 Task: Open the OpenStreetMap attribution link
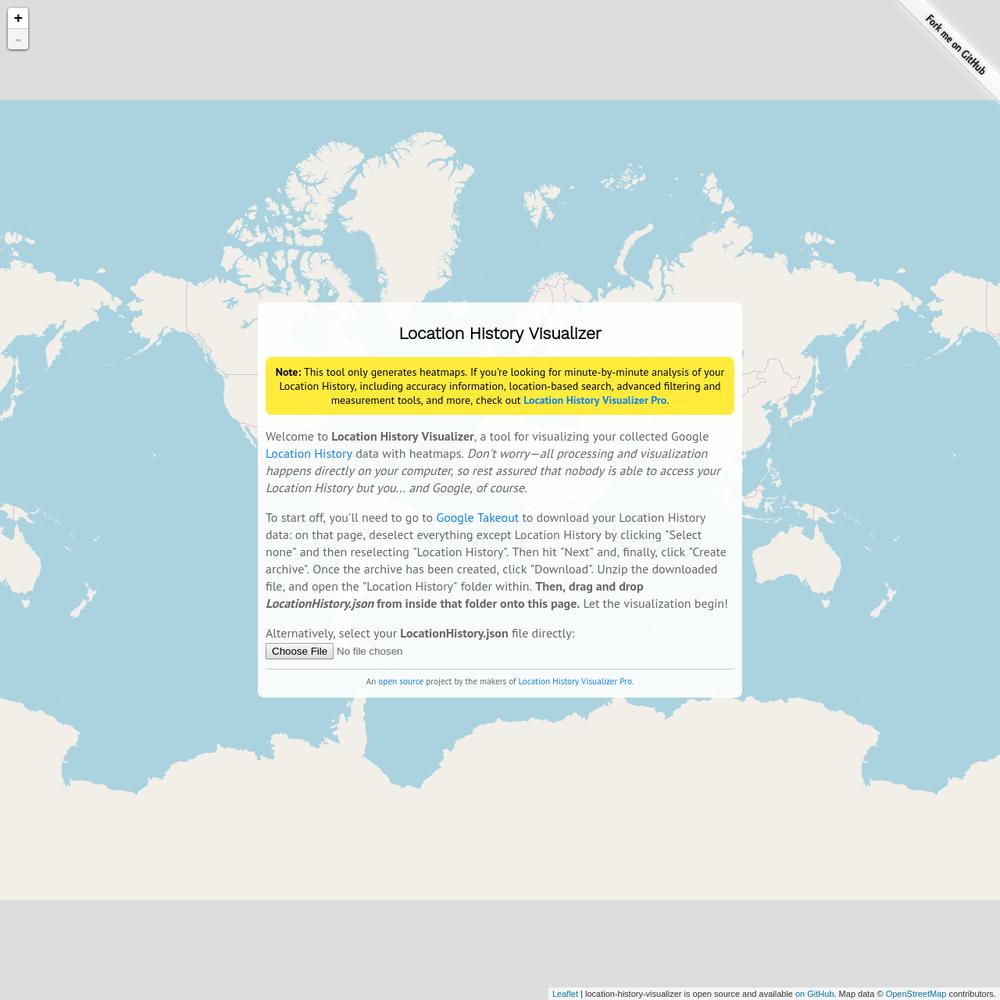(915, 994)
